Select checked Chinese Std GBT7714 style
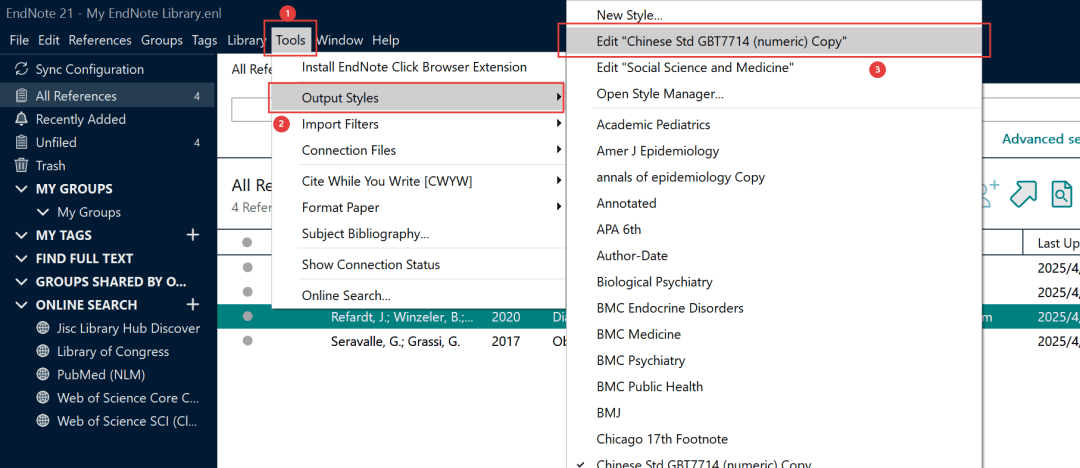1080x468 pixels. click(705, 463)
